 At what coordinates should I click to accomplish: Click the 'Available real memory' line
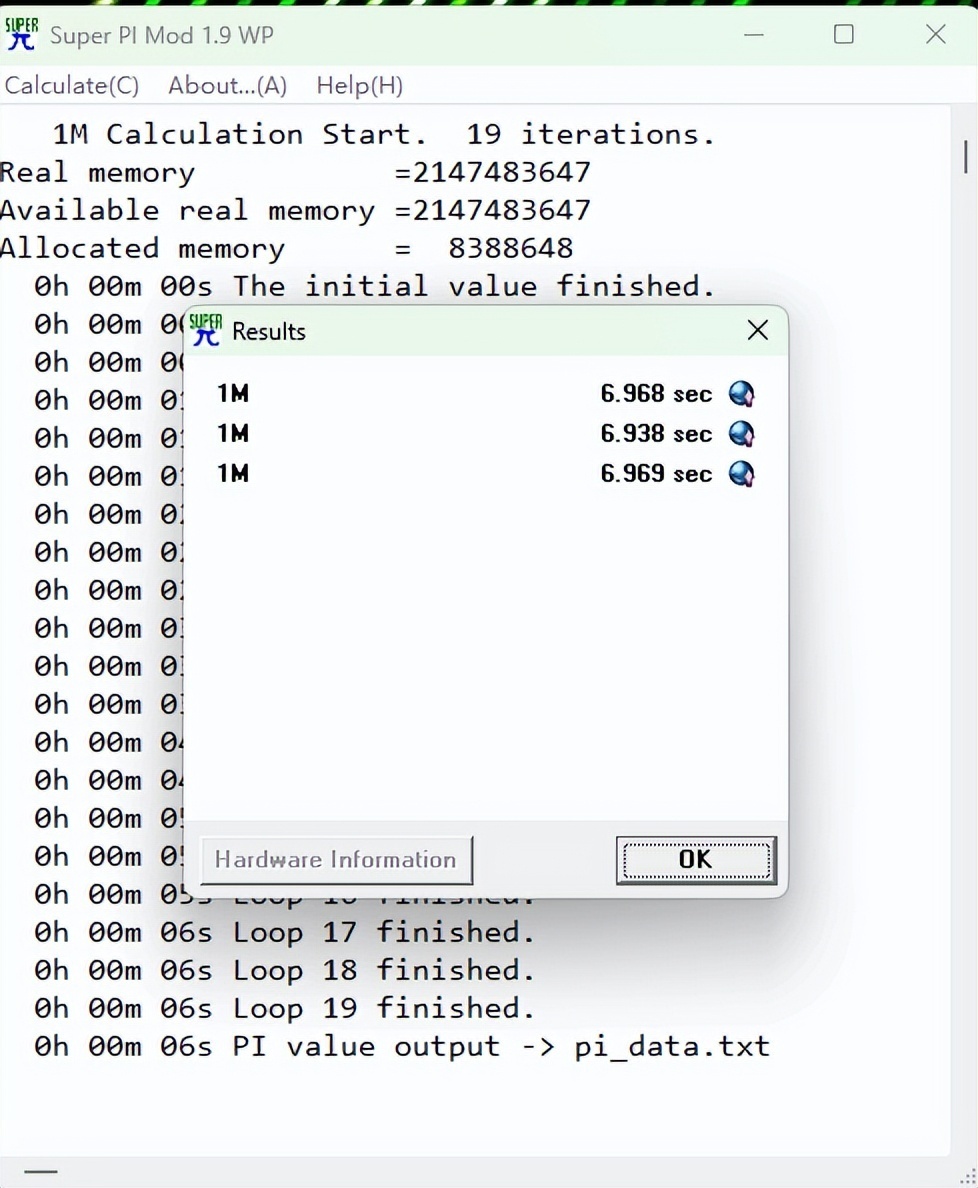coord(295,211)
